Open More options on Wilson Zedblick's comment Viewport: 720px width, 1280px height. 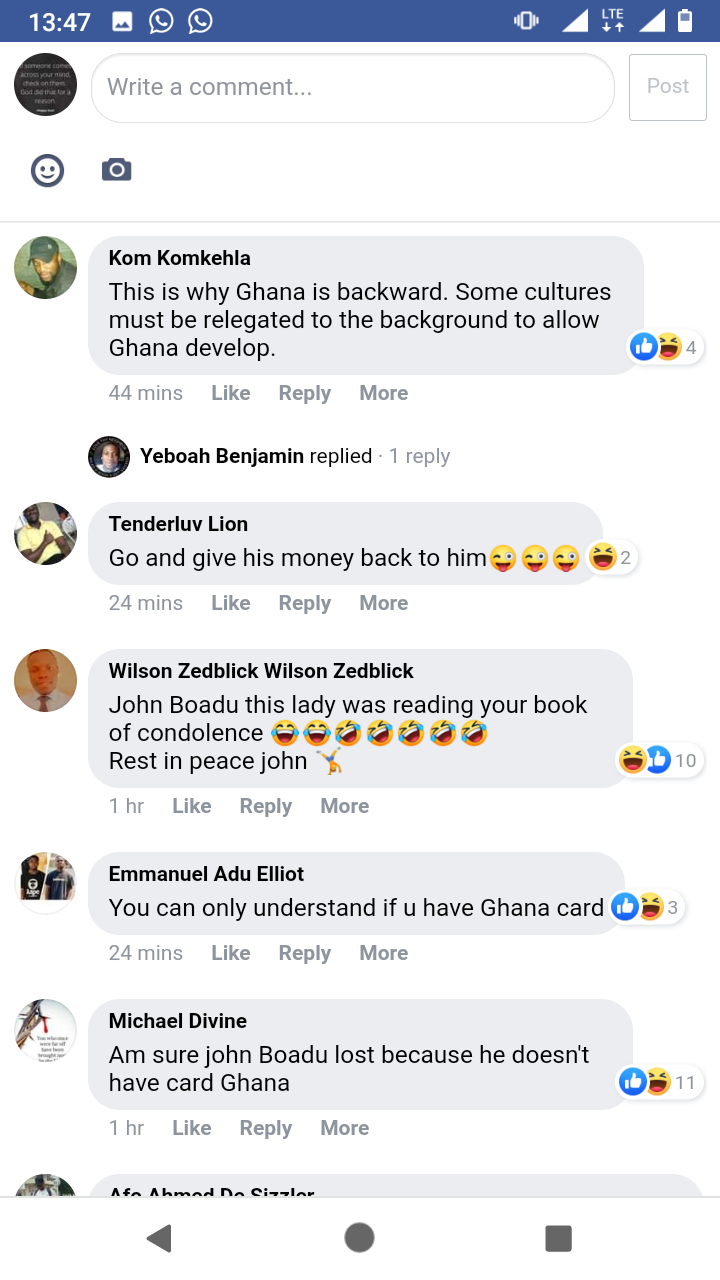tap(345, 806)
